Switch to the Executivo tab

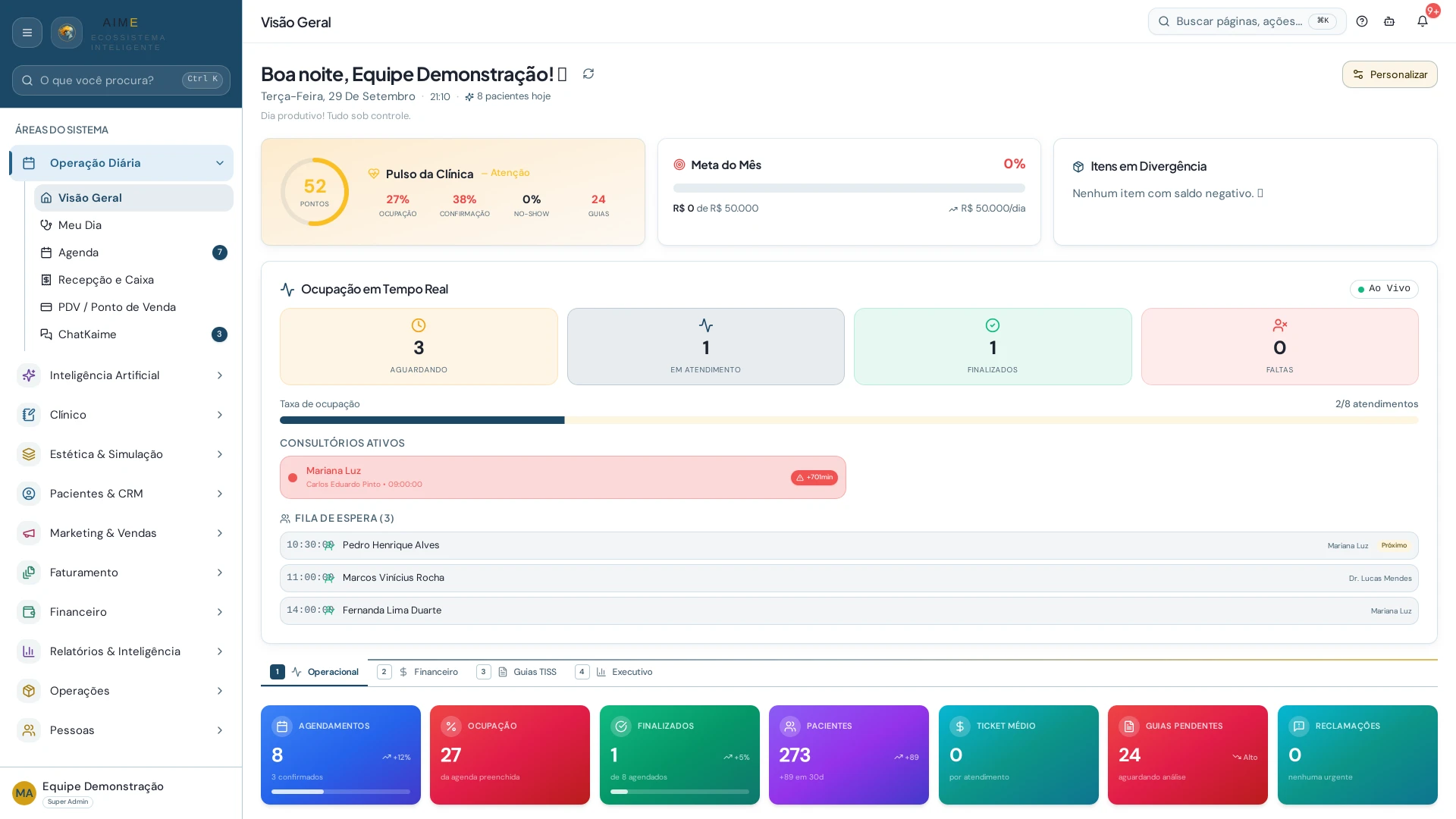tap(614, 672)
